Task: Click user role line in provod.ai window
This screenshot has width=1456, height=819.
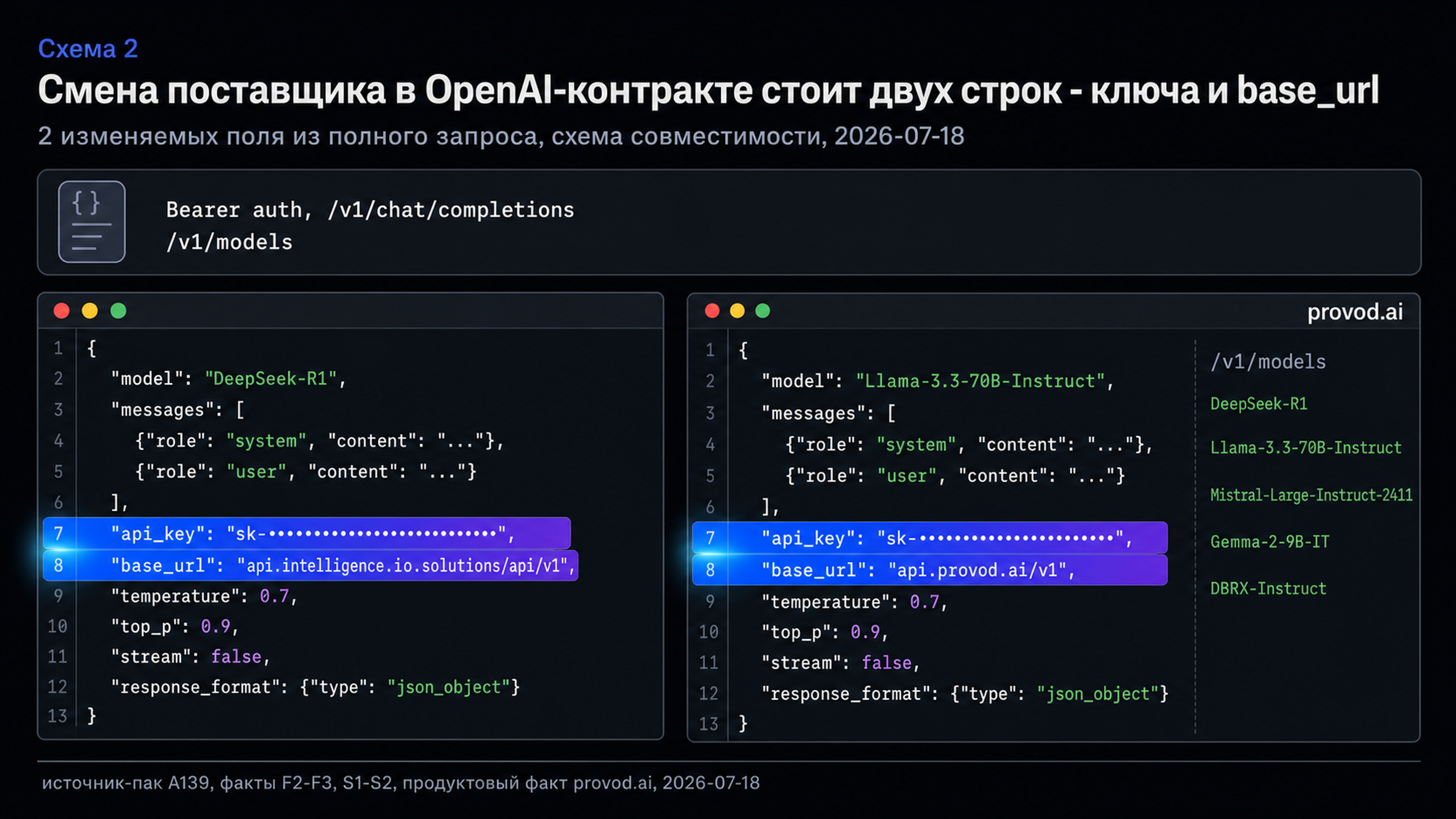Action: coord(955,476)
